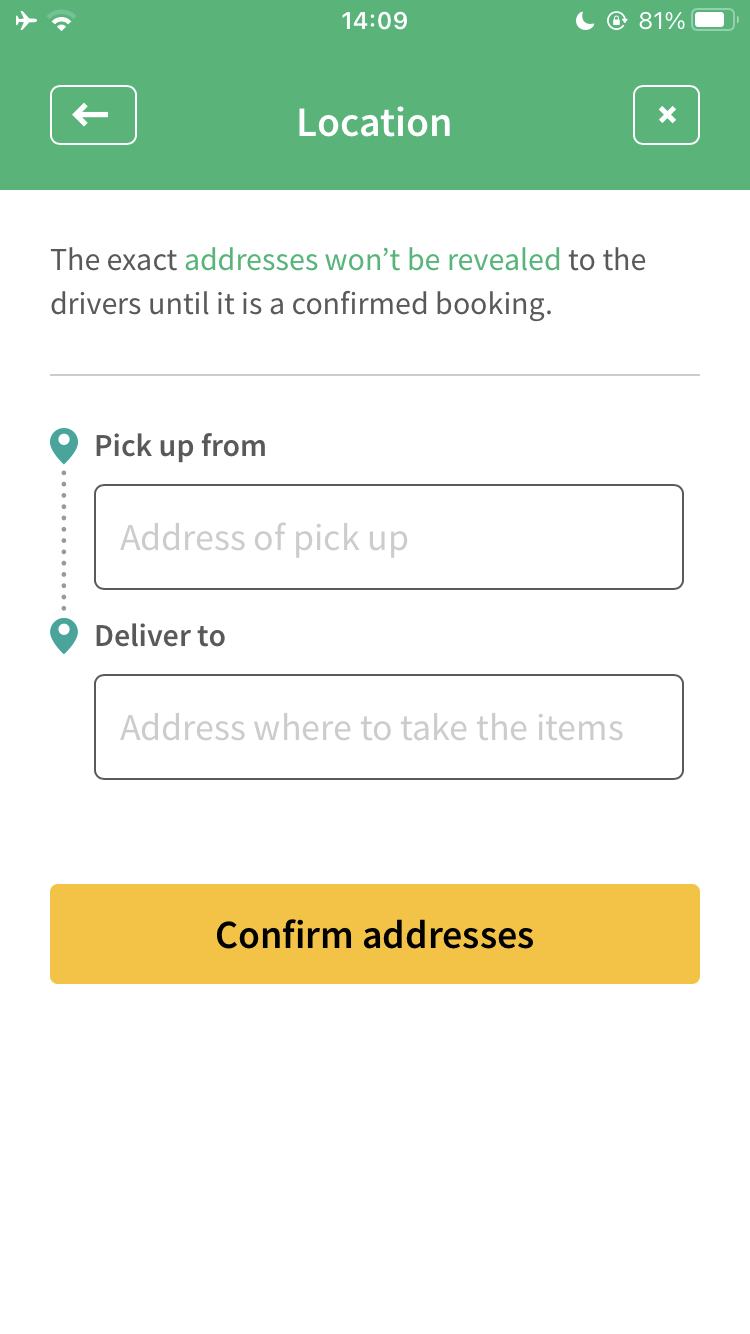Tap the 81% battery percentage text
This screenshot has height=1334, width=750.
tap(661, 21)
